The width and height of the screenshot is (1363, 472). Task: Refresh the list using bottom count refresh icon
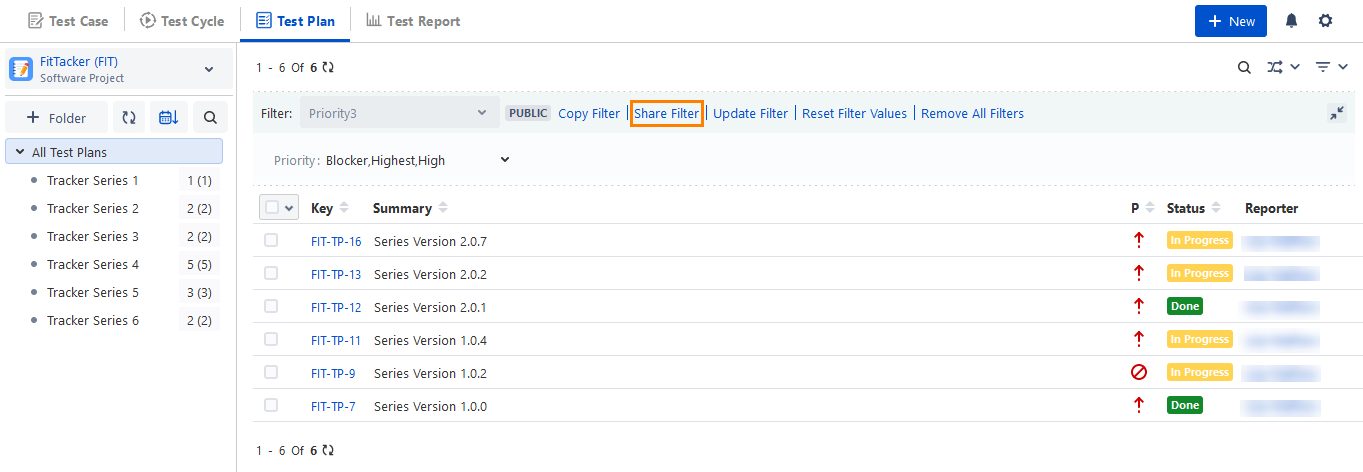pos(328,451)
